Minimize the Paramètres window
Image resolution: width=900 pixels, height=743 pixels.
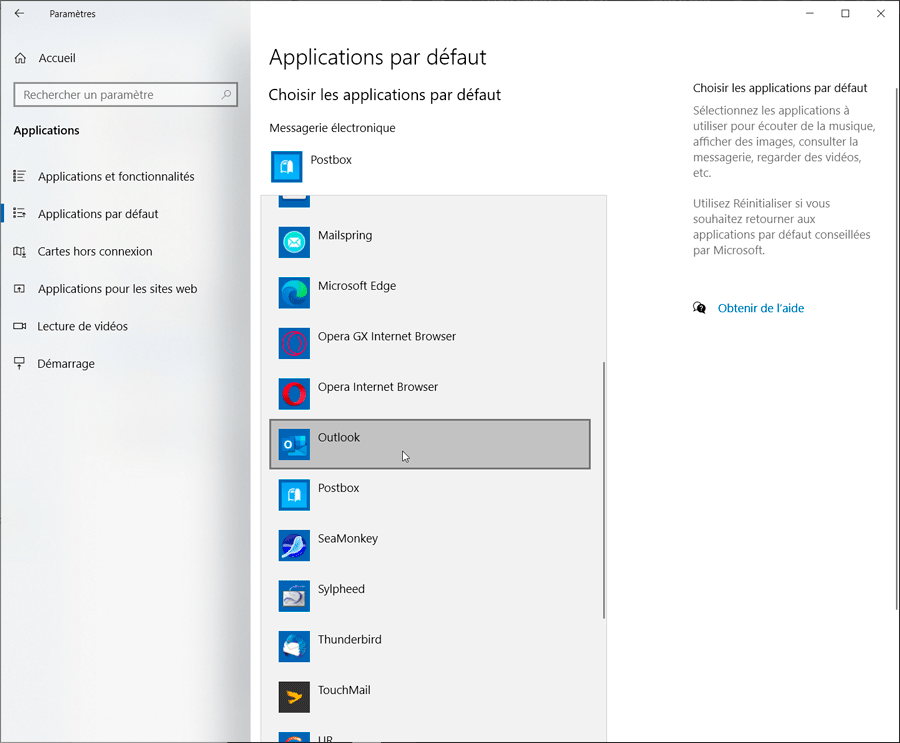coord(809,13)
